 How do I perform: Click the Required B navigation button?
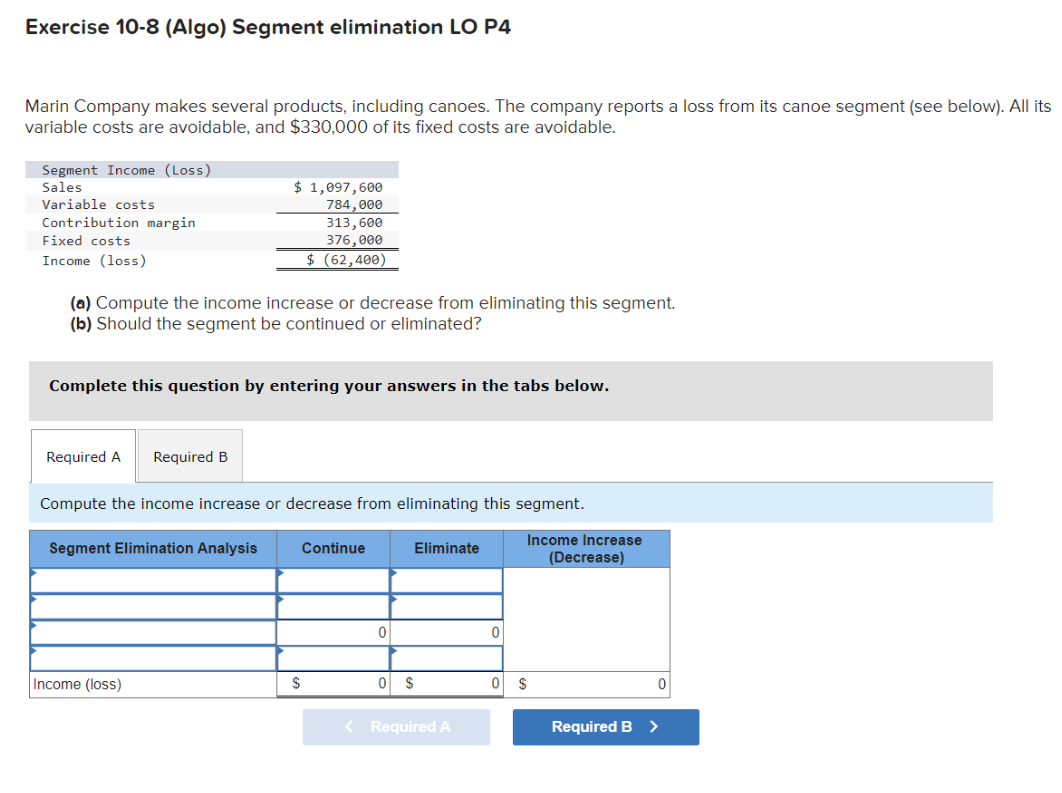click(x=605, y=727)
